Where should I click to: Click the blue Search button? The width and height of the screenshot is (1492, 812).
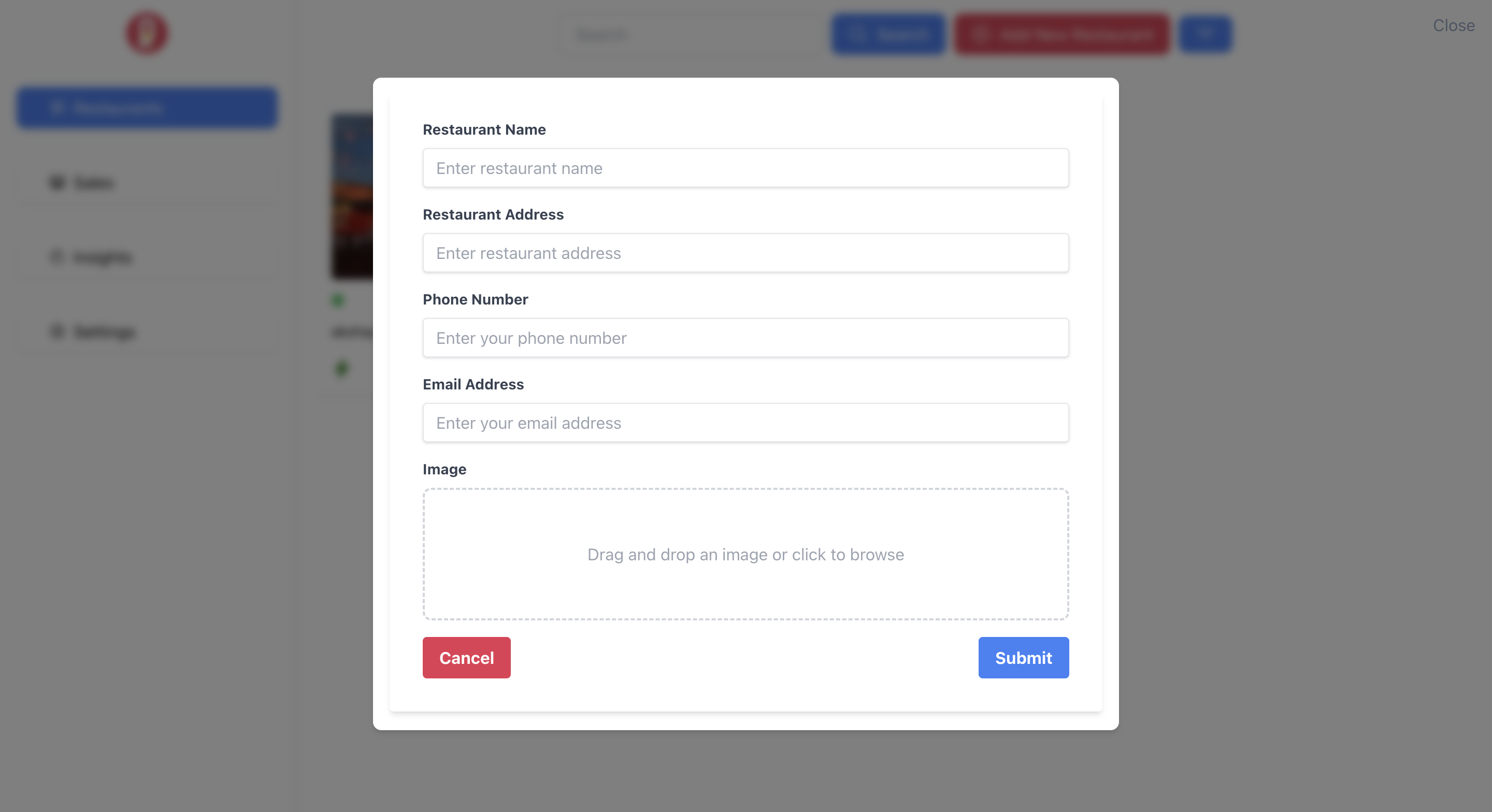tap(888, 34)
